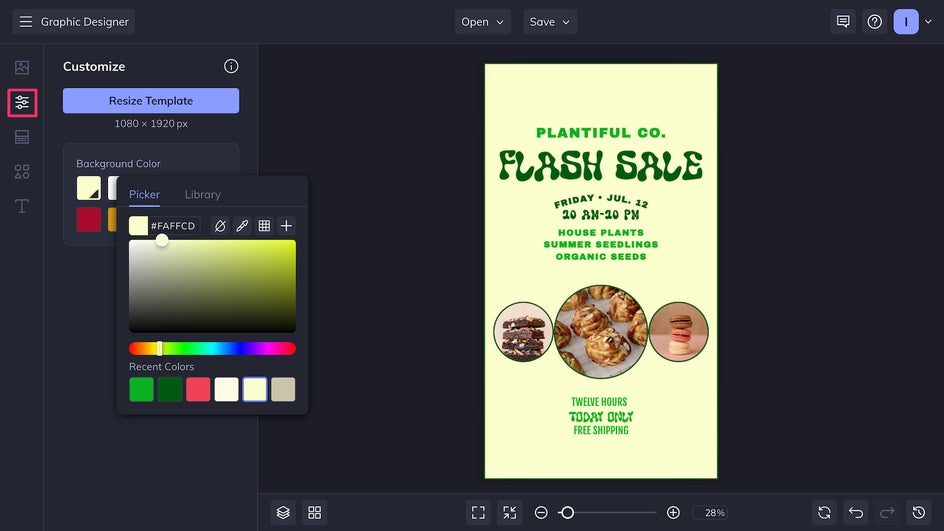The width and height of the screenshot is (944, 531).
Task: Select 'FREE SHIPPING' text on canvas
Action: tap(601, 430)
